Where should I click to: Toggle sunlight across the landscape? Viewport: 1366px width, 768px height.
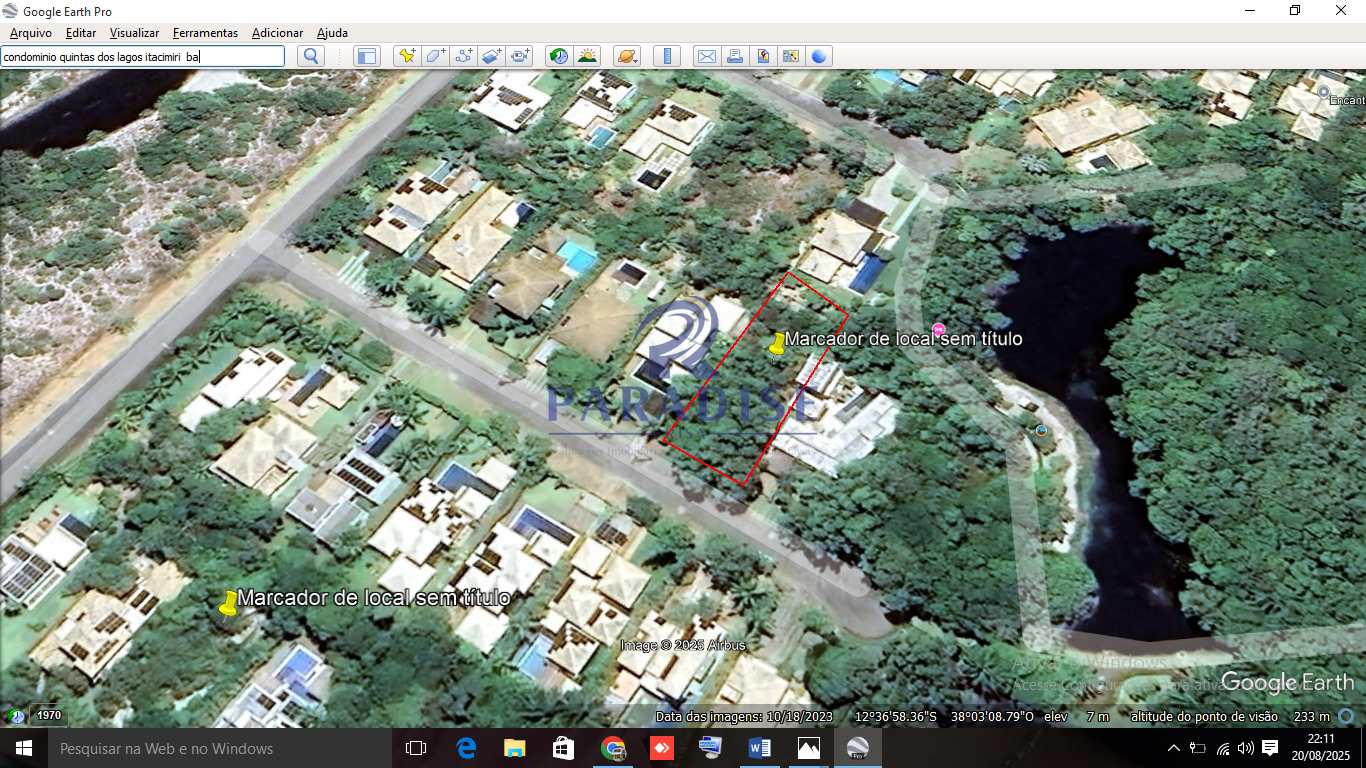coord(587,56)
